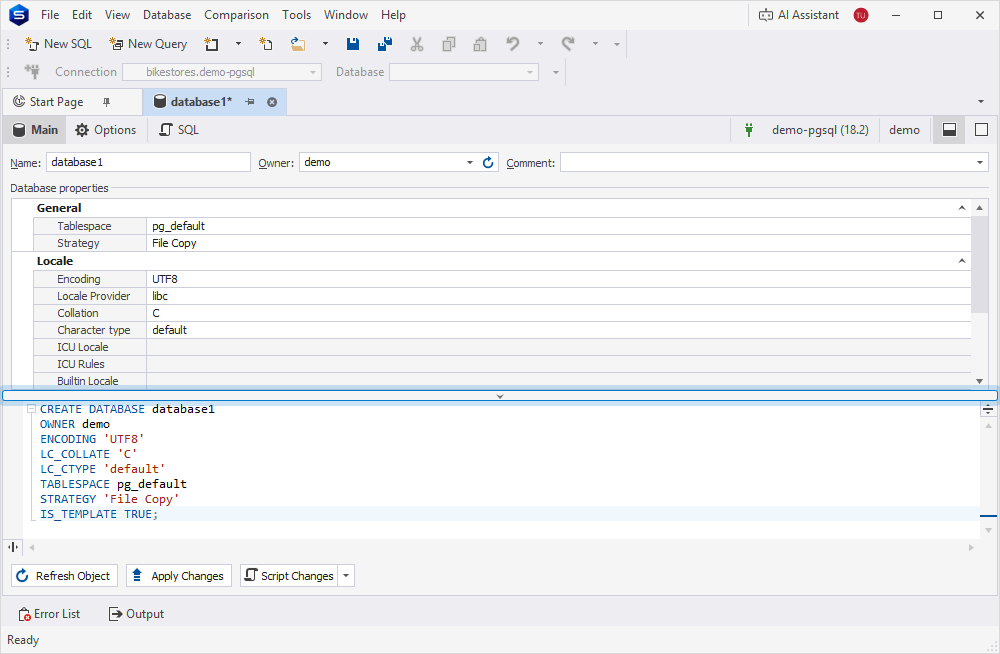Click the pin icon on Start Page tab
Viewport: 1000px width, 654px height.
107,102
